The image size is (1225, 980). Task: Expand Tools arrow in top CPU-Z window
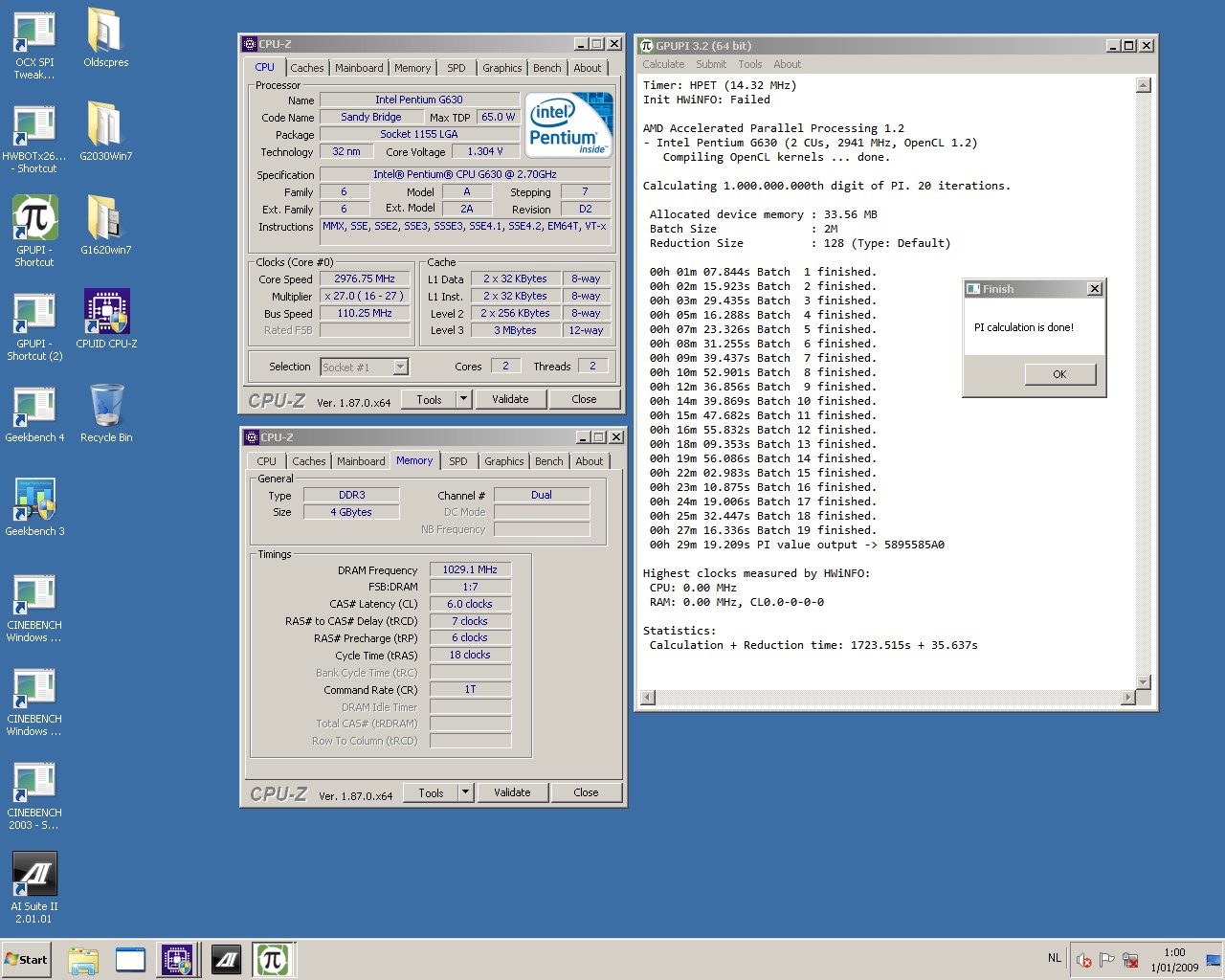pos(464,399)
